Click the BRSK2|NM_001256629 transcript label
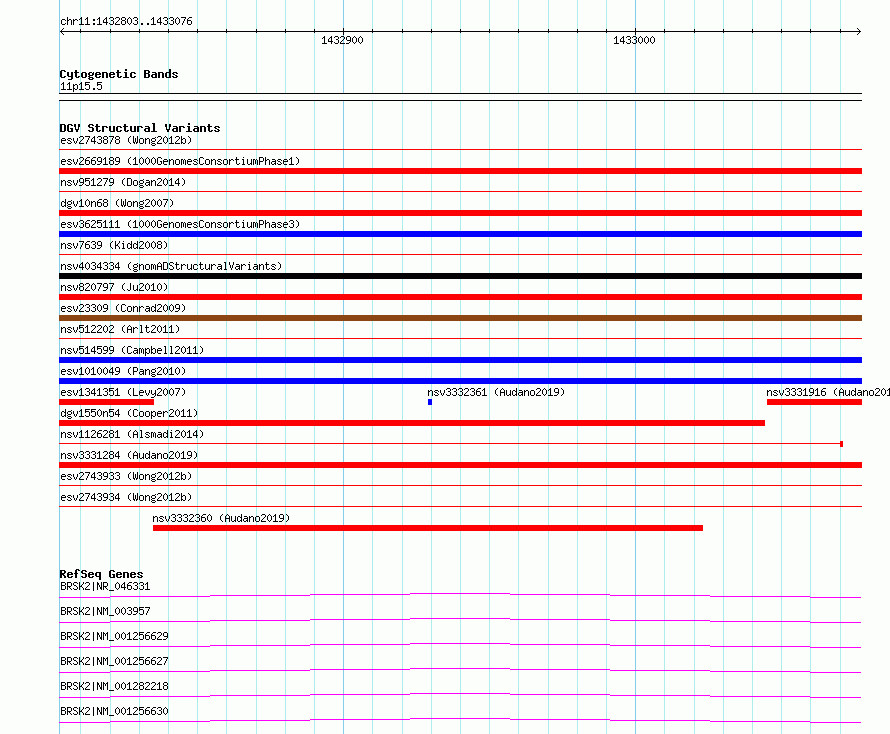 tap(114, 636)
